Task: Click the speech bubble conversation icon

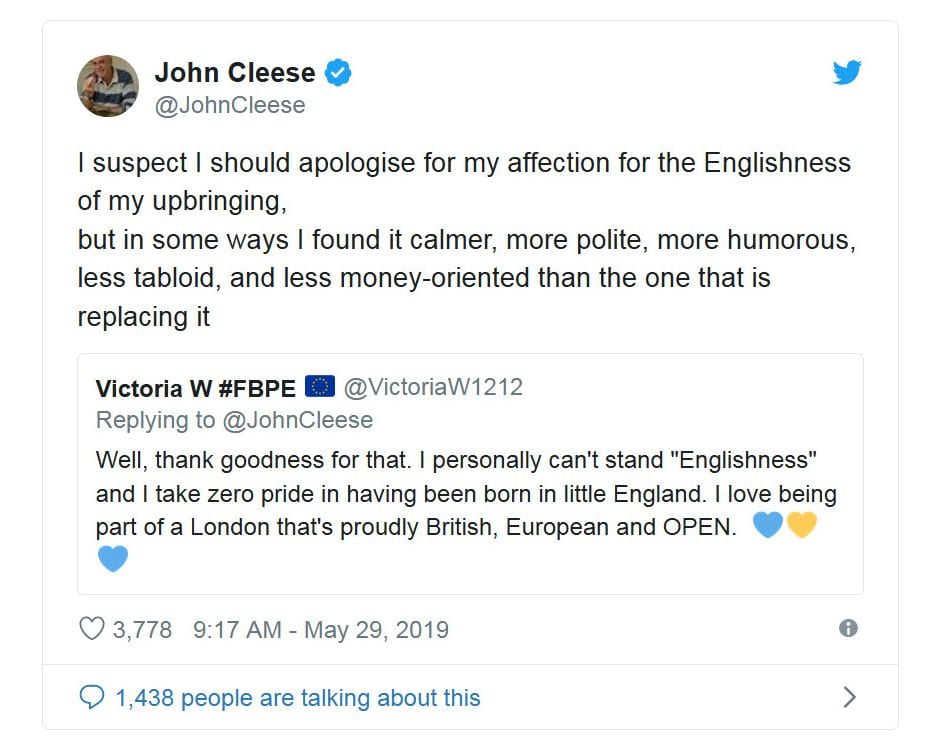Action: 91,697
